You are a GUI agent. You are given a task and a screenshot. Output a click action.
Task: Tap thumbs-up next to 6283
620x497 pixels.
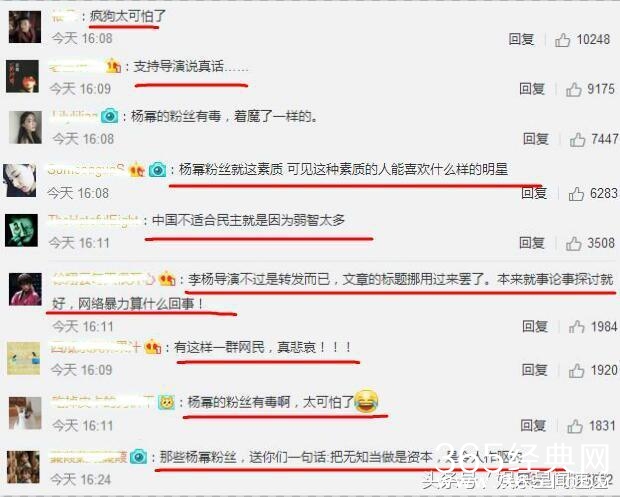click(576, 194)
